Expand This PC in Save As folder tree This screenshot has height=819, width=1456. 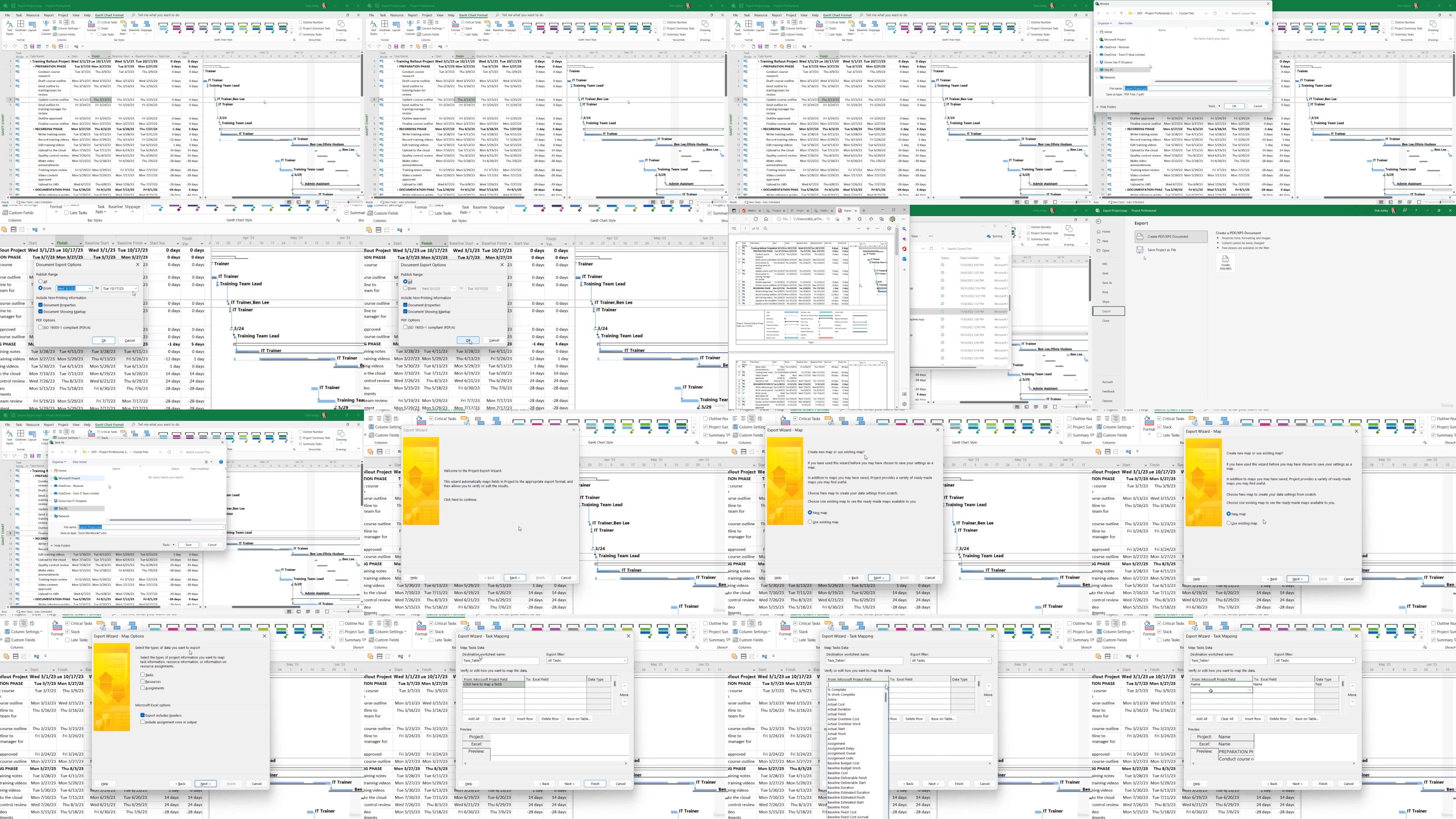51,509
